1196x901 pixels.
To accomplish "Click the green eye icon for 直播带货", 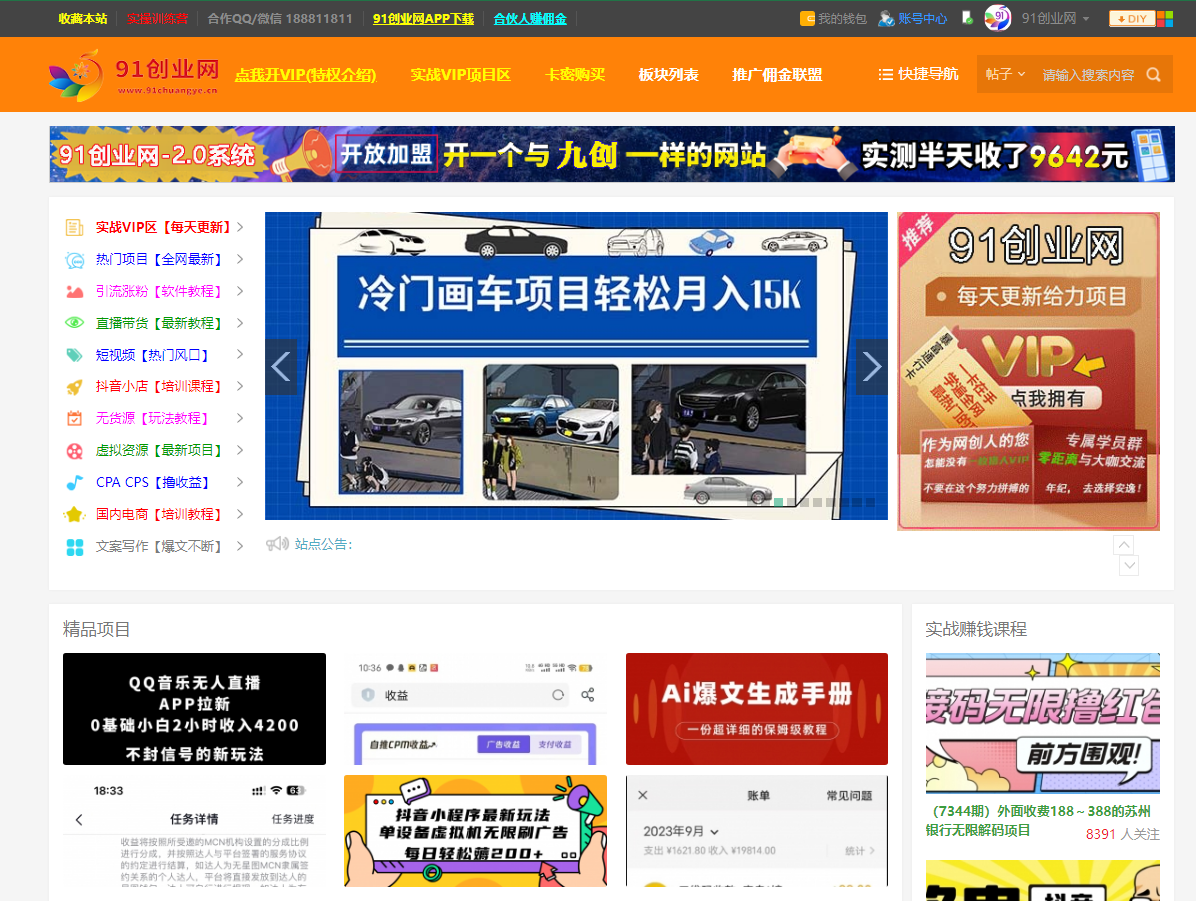I will (x=74, y=323).
